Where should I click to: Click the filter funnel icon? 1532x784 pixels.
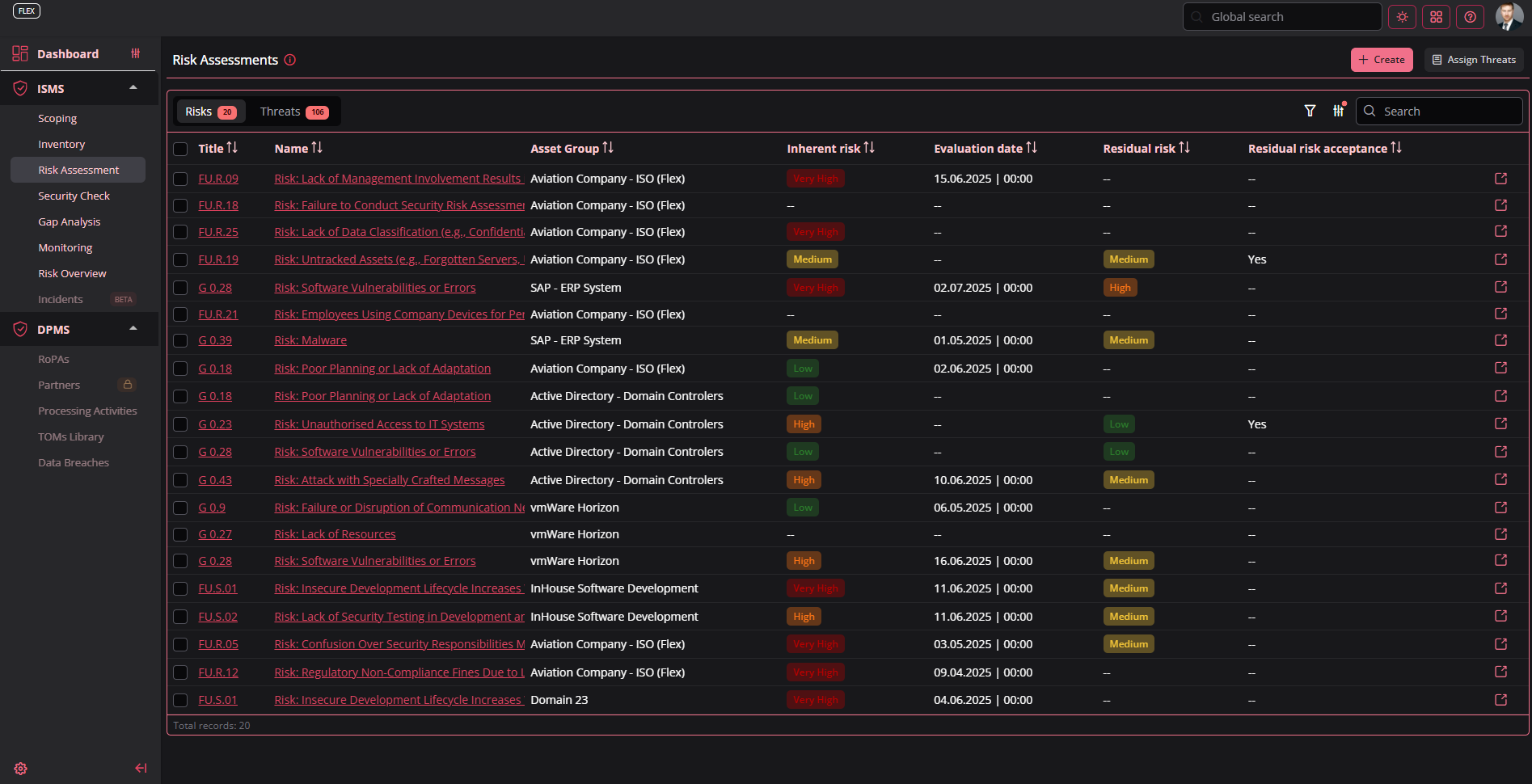[1310, 111]
